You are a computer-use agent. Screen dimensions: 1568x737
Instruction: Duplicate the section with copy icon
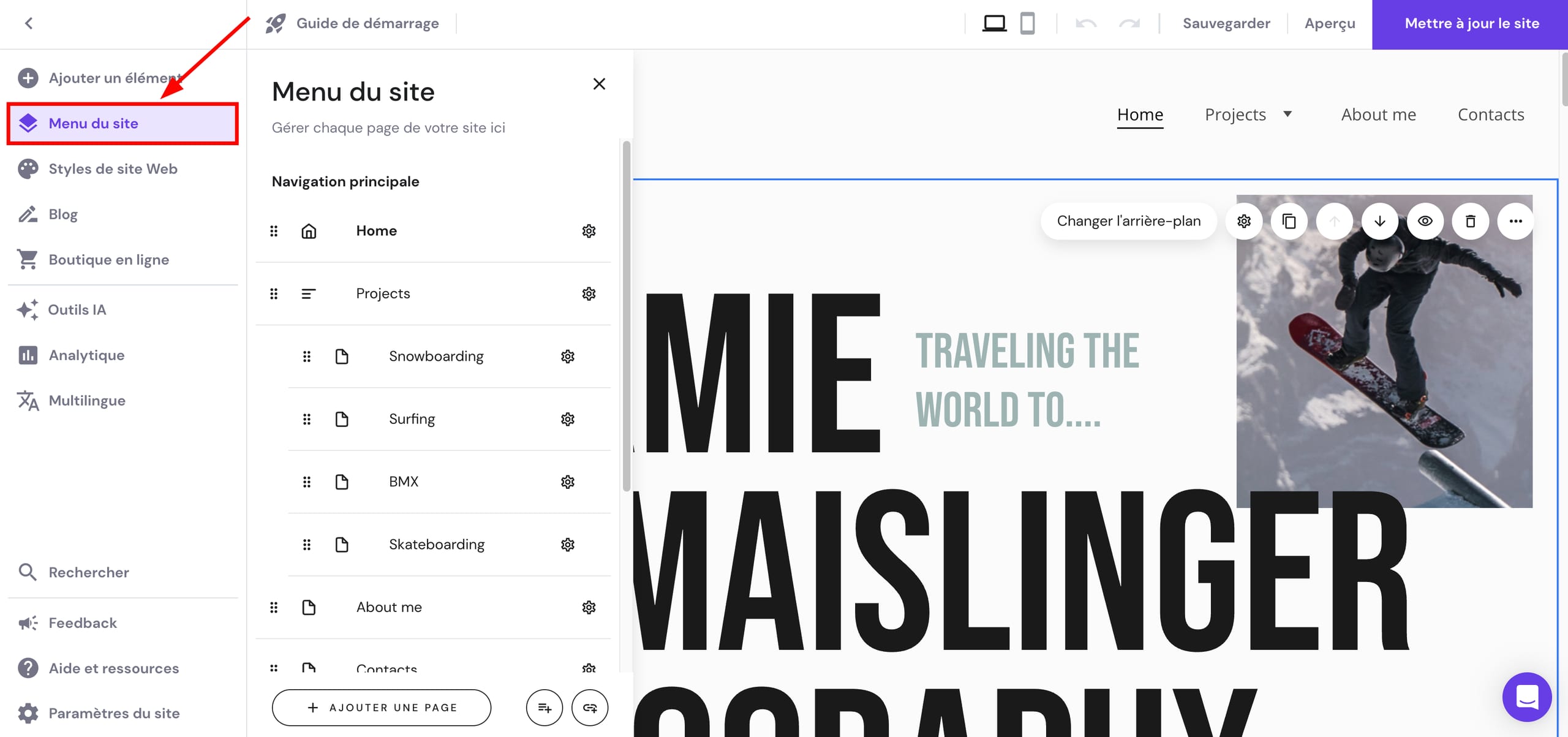tap(1289, 221)
